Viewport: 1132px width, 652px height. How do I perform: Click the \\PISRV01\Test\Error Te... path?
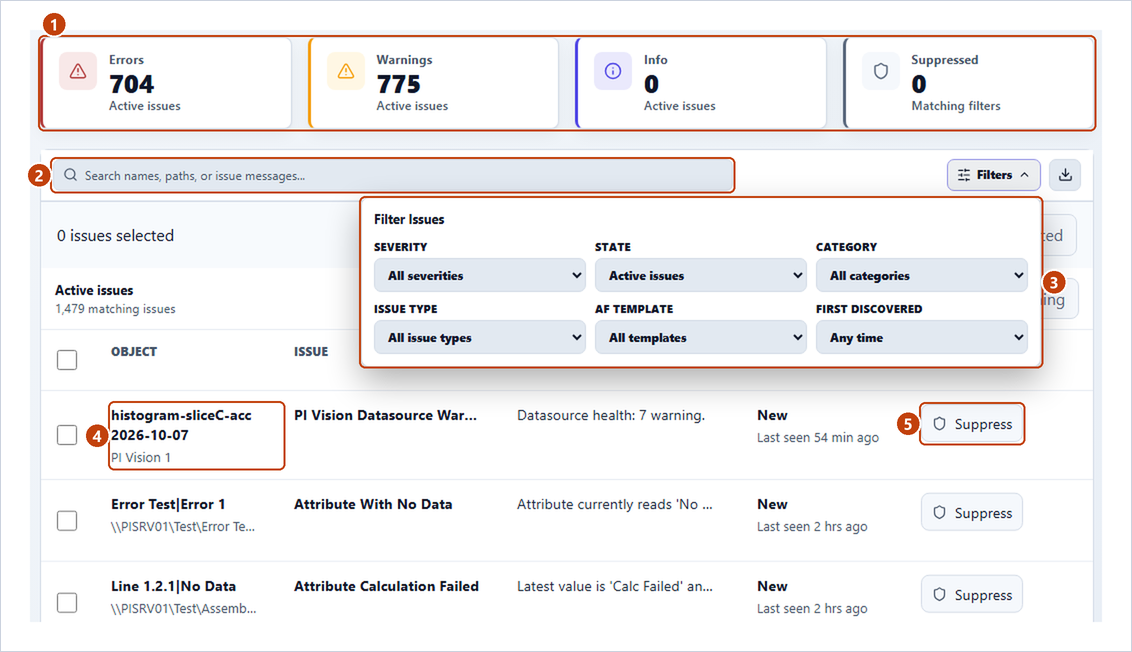coord(183,526)
